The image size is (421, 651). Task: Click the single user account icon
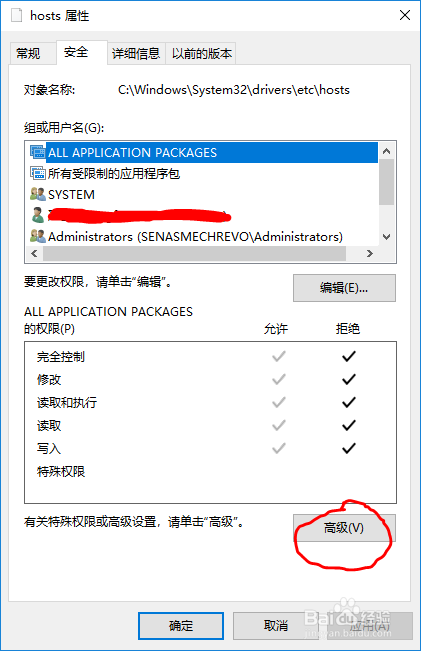click(x=38, y=215)
